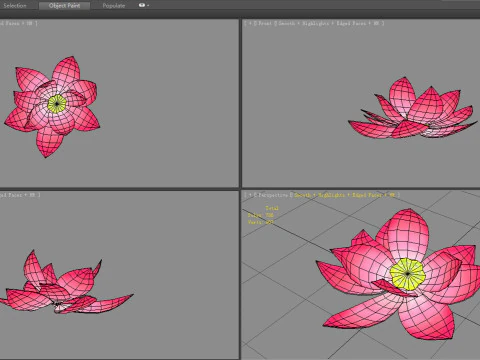Select the lotus flower in the Front viewport
Screen dimensions: 480x360
pos(413,108)
